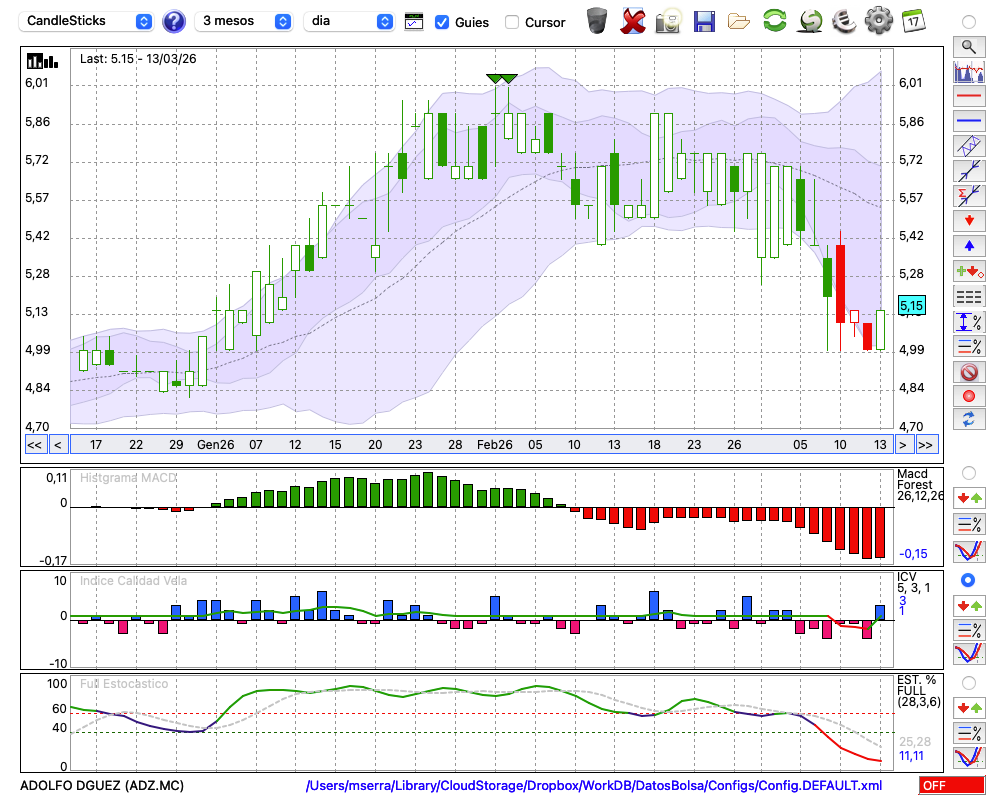Screen dimensions: 1000x800
Task: Click Estocastico panel indicator curve button
Action: tap(969, 757)
